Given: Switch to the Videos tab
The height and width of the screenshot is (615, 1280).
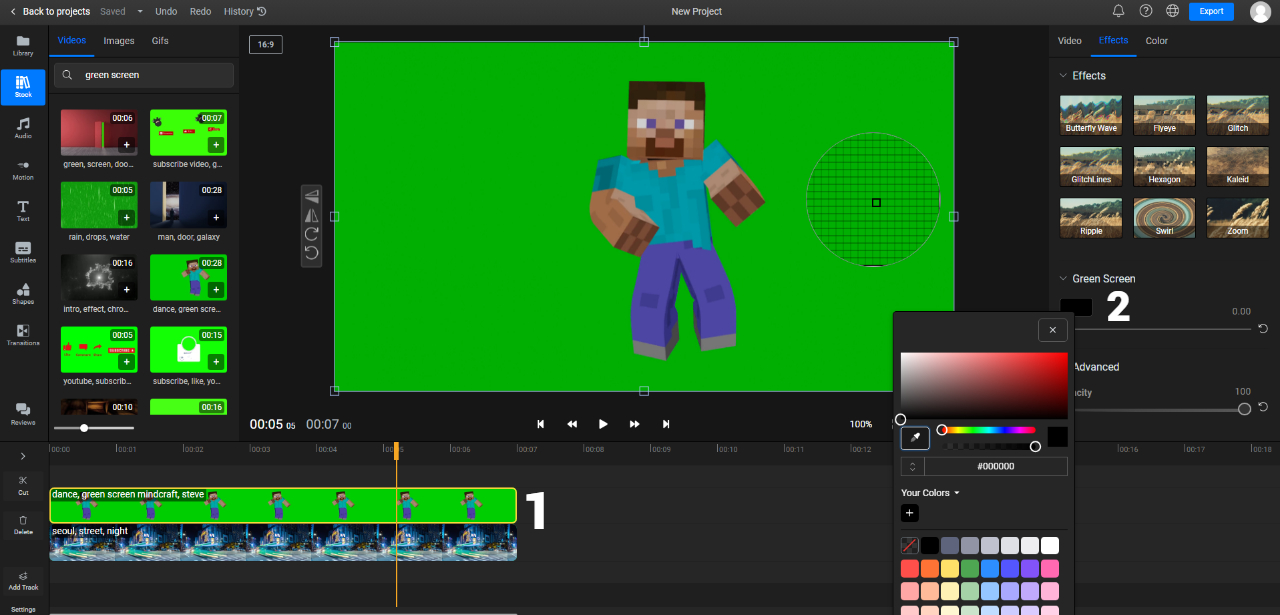Looking at the screenshot, I should (72, 41).
